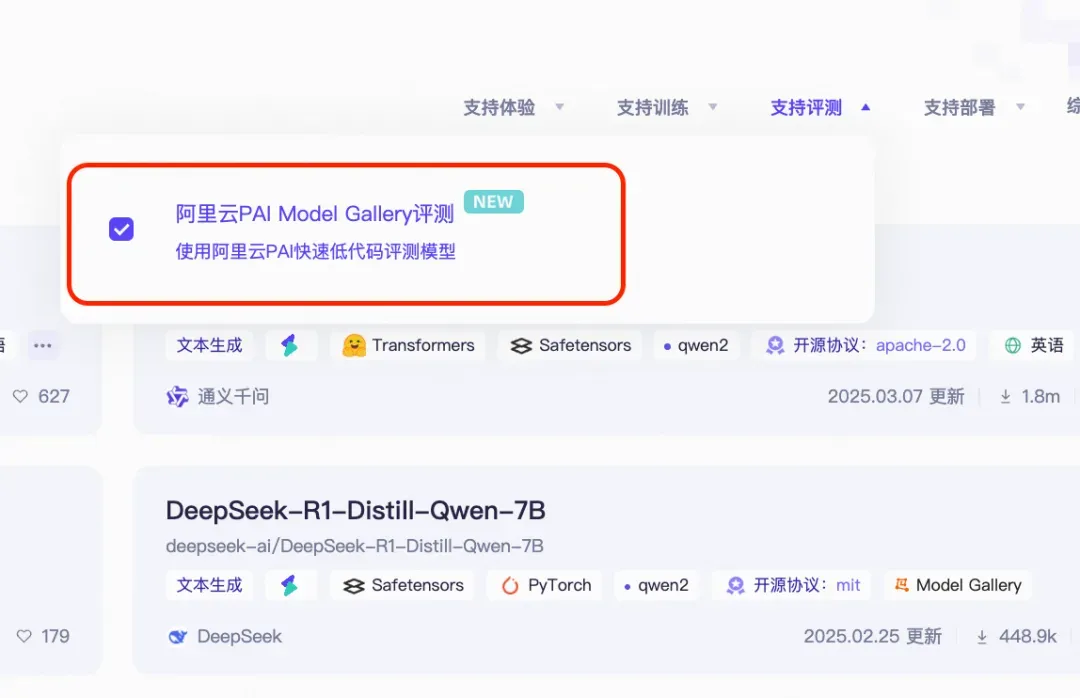Click the qwen2 tag on the DeepSeek card
This screenshot has height=698, width=1080.
(656, 585)
